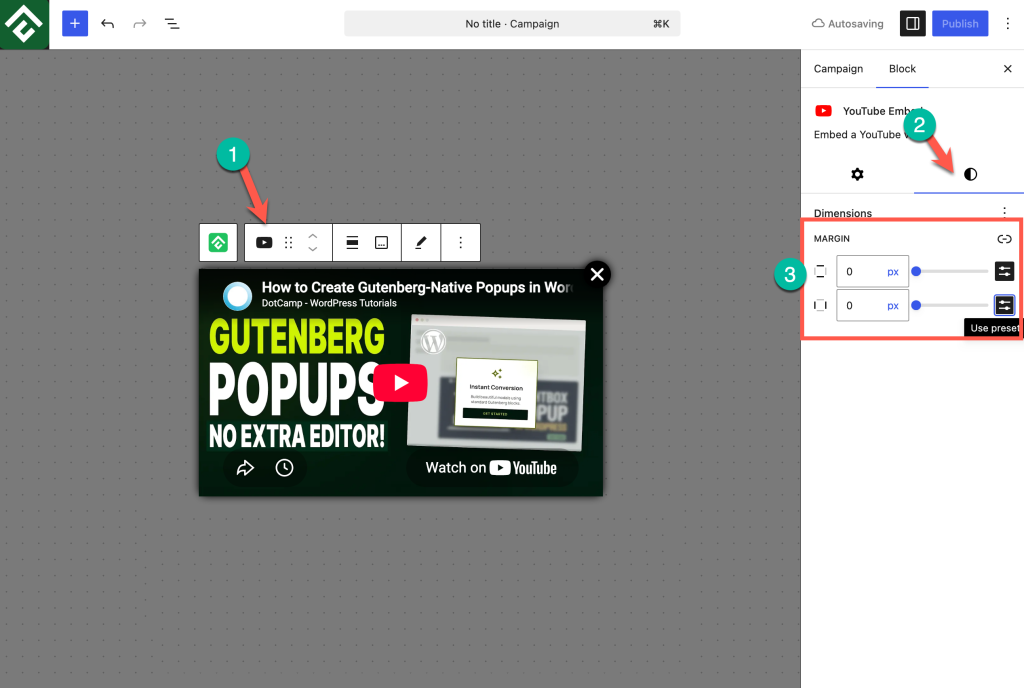The height and width of the screenshot is (688, 1024).
Task: Click Watch on YouTube
Action: coord(491,467)
